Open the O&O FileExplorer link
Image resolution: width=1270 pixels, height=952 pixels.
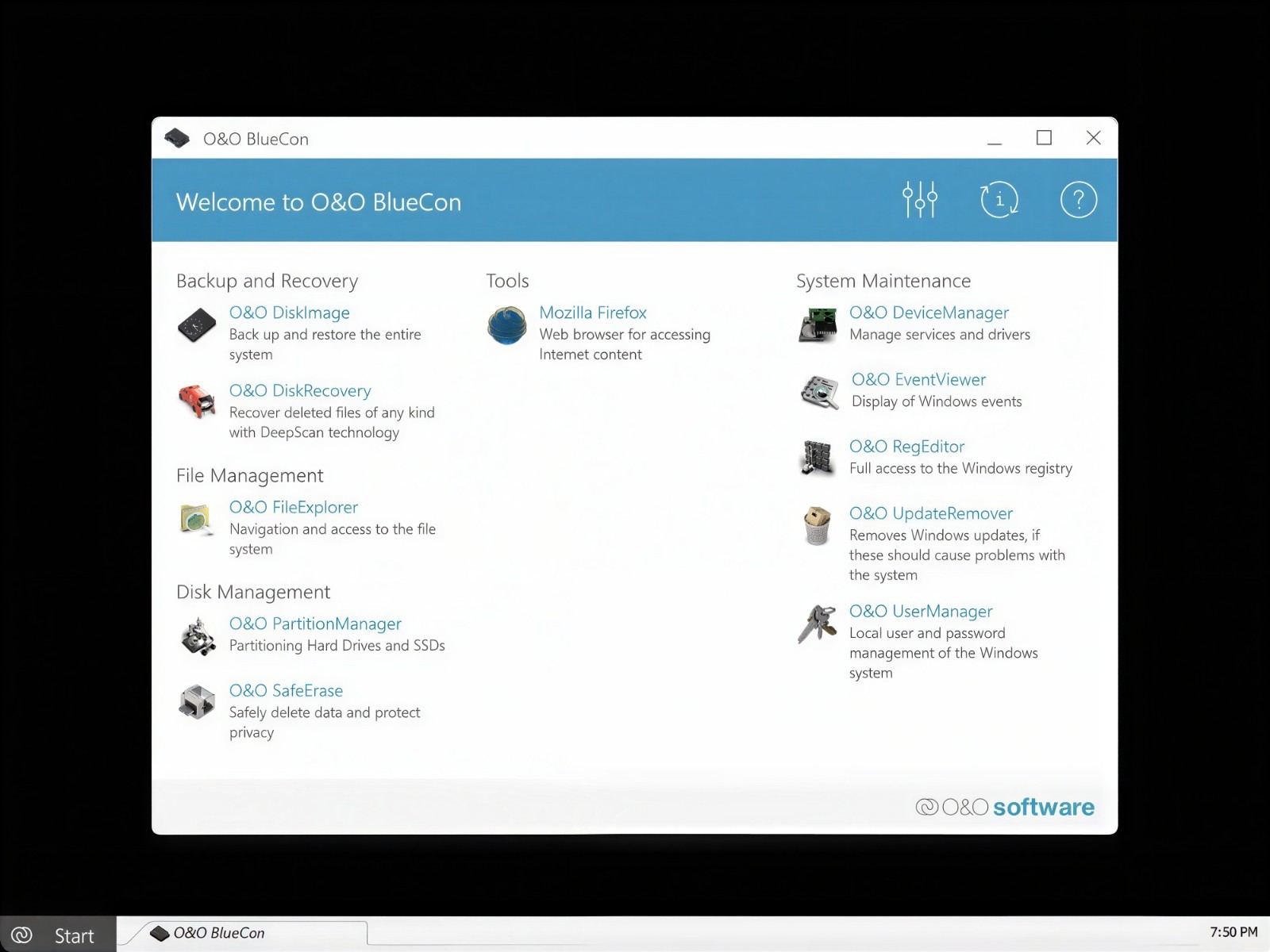click(x=294, y=507)
